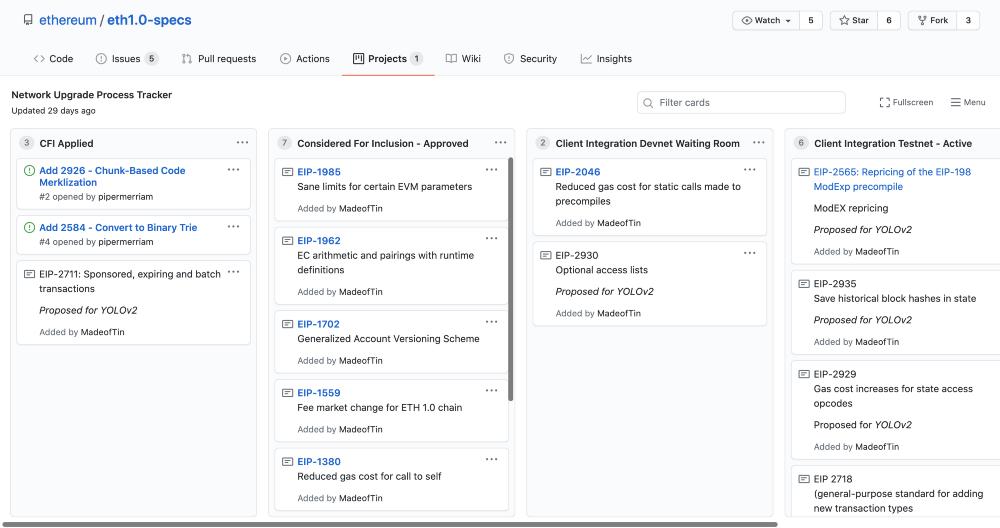Open the EIP-2046 link
Screen dimensions: 1000x528
578,172
